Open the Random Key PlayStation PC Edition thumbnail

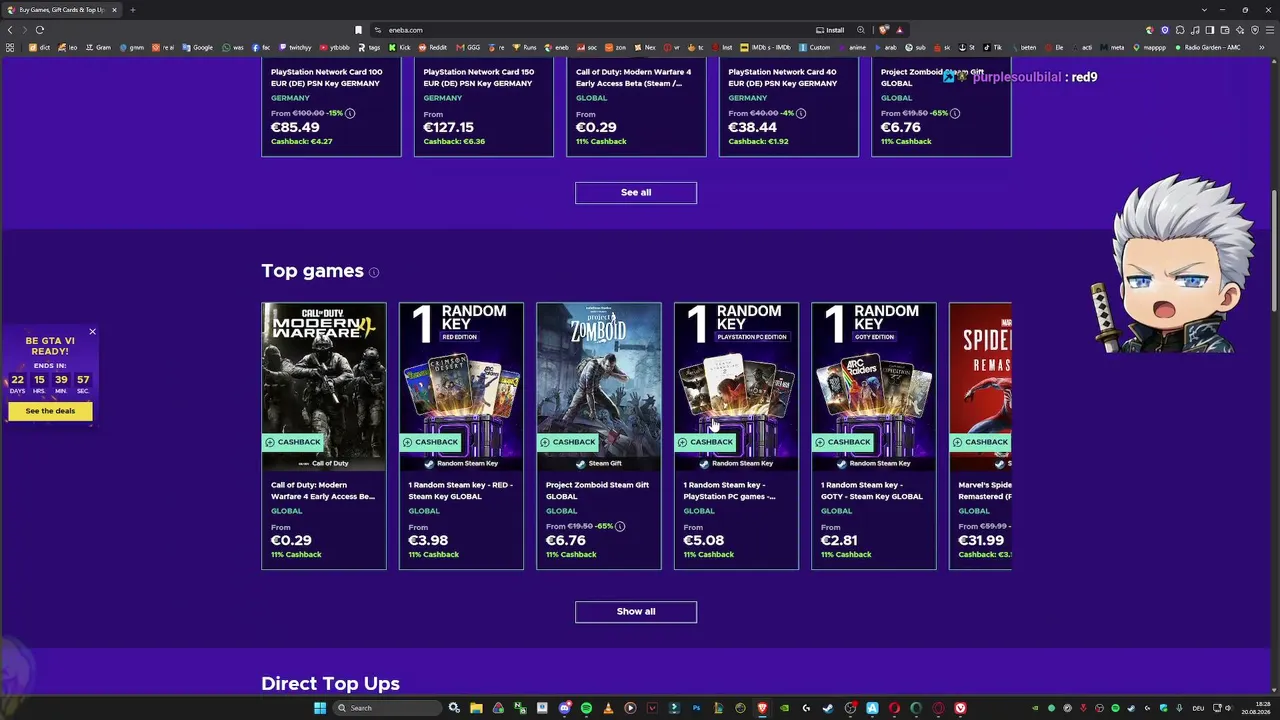click(x=736, y=386)
